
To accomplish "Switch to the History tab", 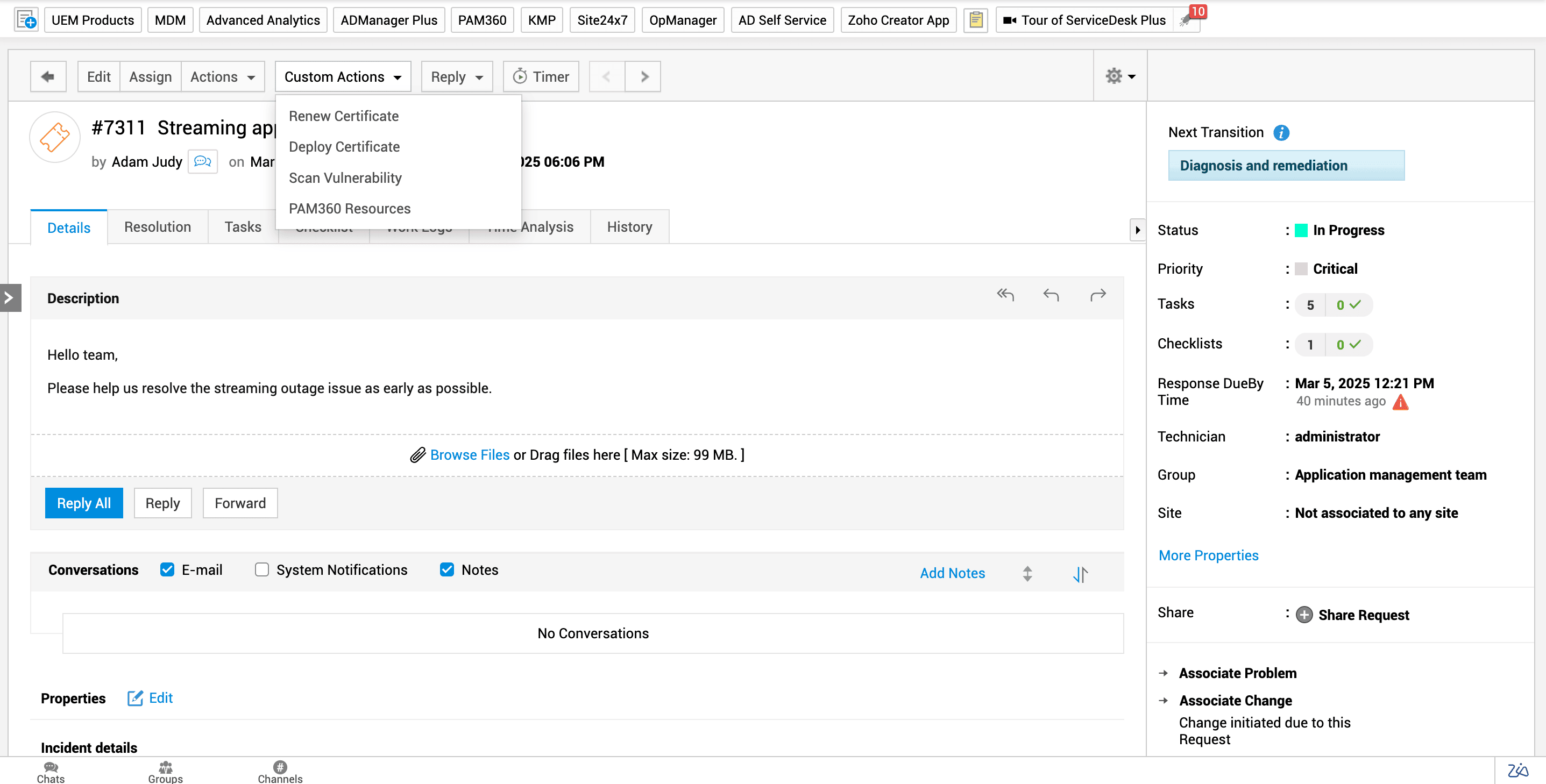I will 629,227.
